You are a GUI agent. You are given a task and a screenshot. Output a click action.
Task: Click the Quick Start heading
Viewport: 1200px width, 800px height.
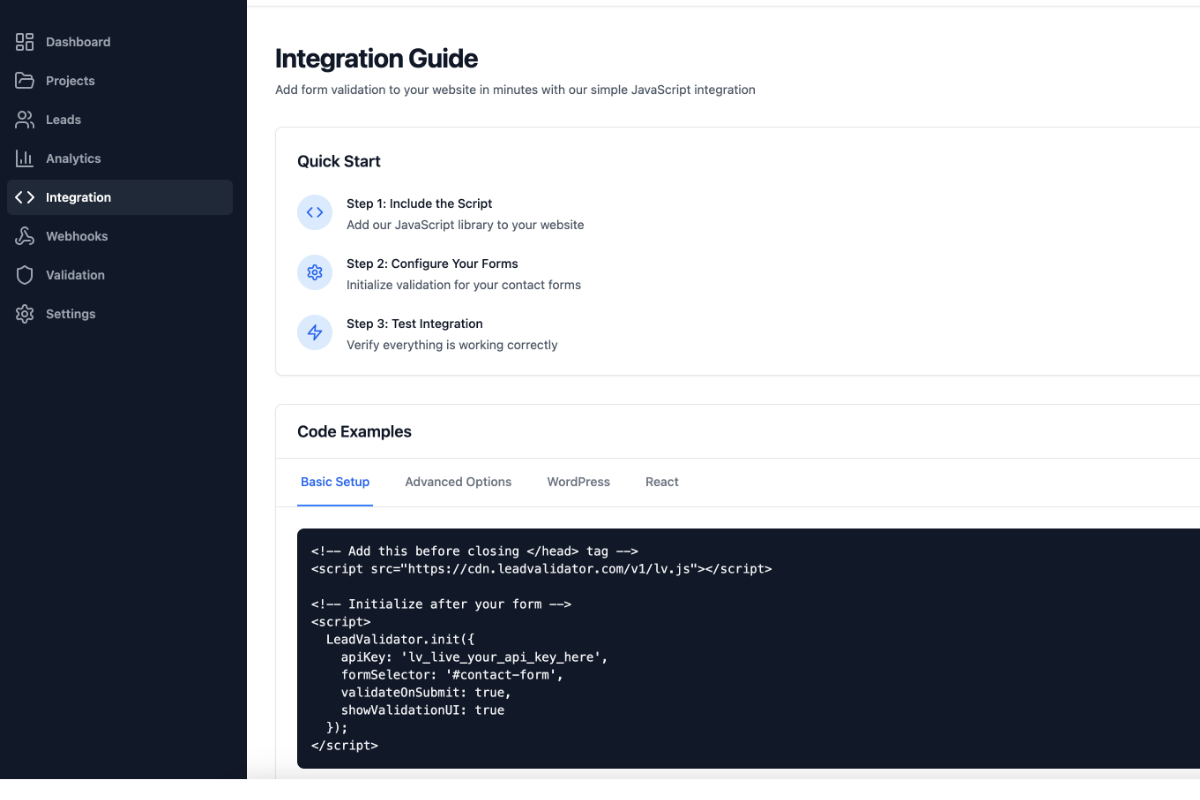click(x=339, y=161)
